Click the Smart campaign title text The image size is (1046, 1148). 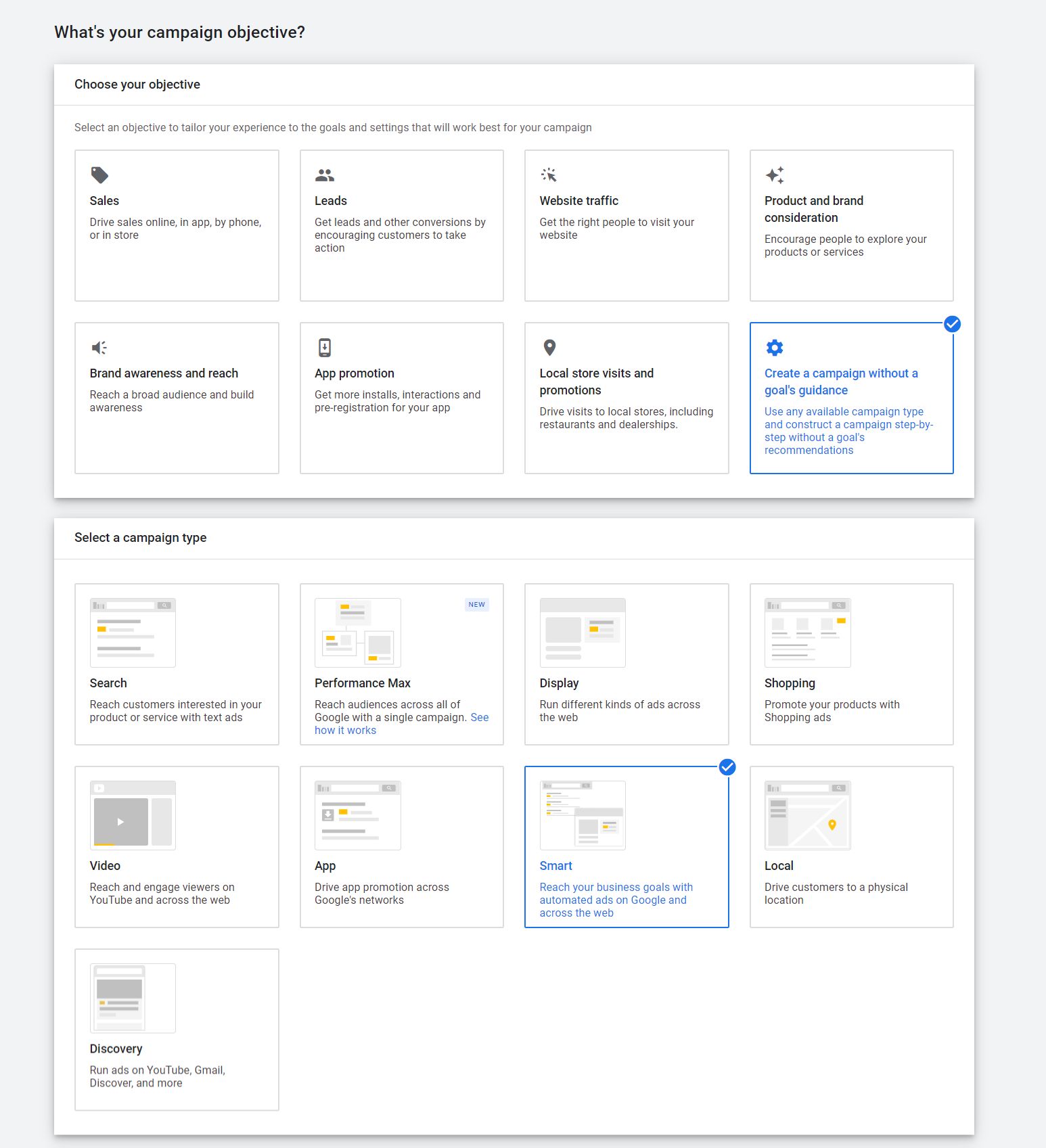click(555, 866)
